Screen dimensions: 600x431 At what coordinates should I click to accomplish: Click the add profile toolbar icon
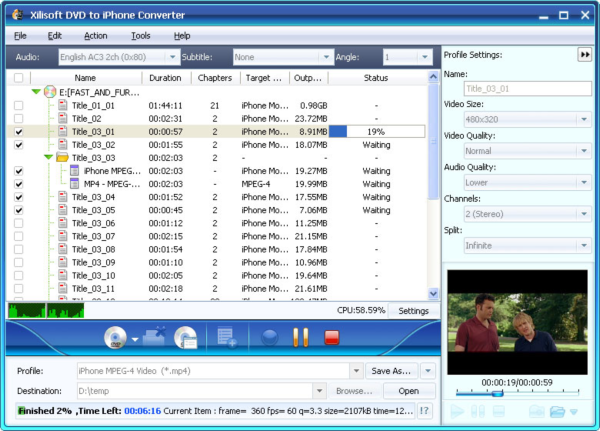coord(225,338)
